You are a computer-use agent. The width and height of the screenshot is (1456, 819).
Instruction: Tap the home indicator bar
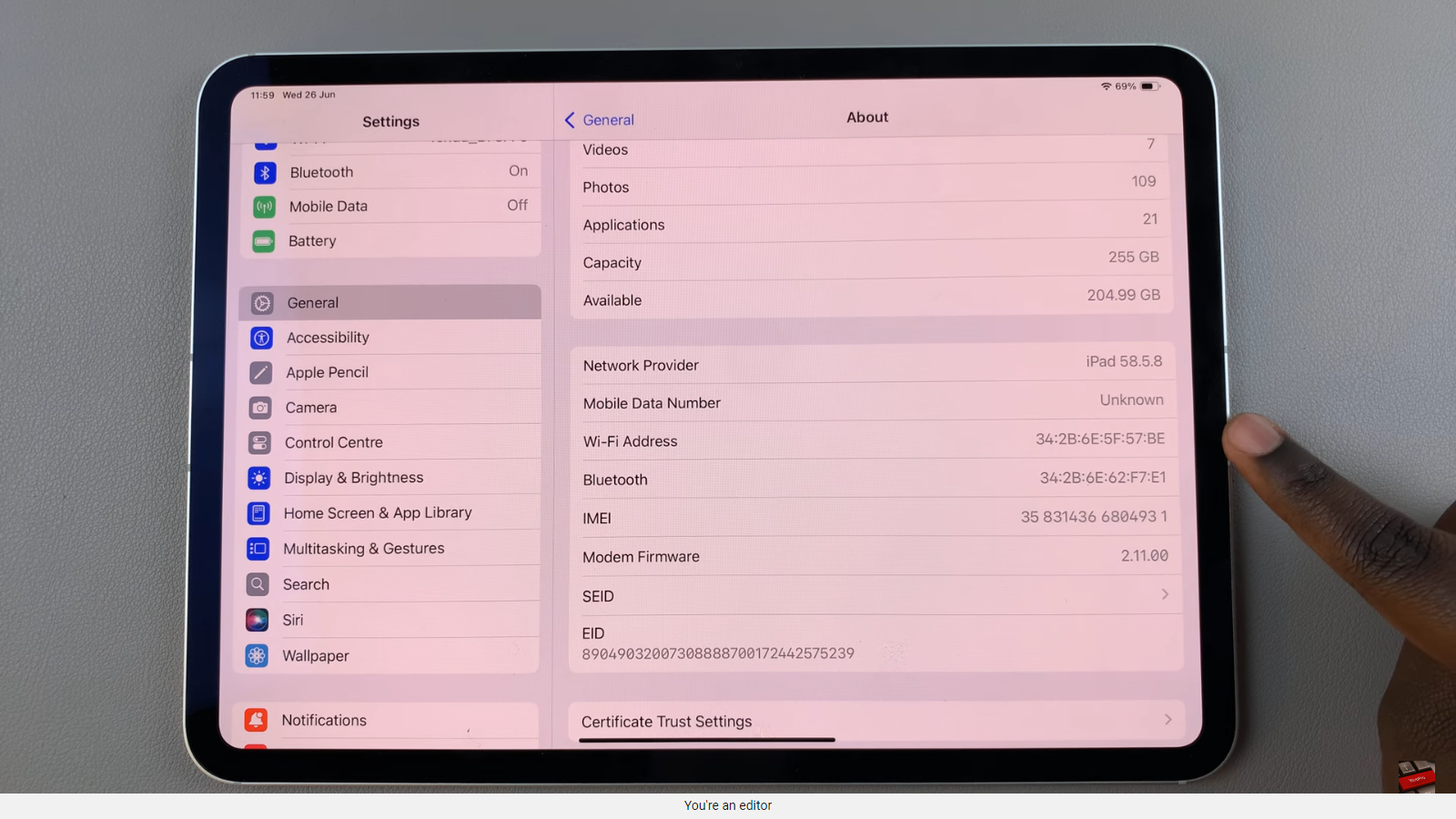(707, 740)
